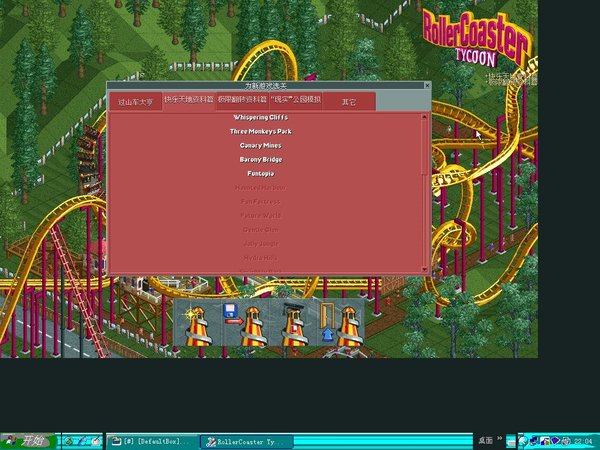Open the tutorial icon with the L-plate tower
This screenshot has height=450, width=600.
point(293,323)
